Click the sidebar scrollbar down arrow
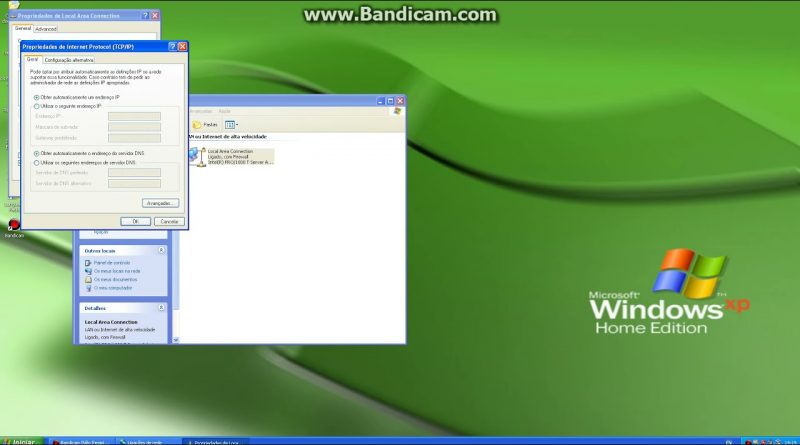 pos(176,340)
